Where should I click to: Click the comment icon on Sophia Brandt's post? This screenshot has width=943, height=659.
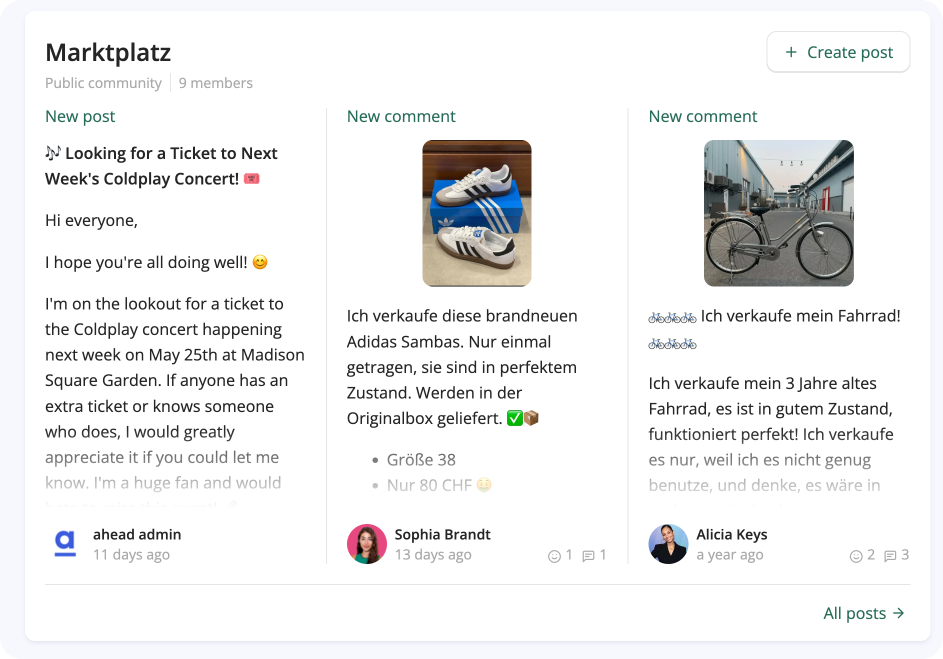(x=588, y=556)
